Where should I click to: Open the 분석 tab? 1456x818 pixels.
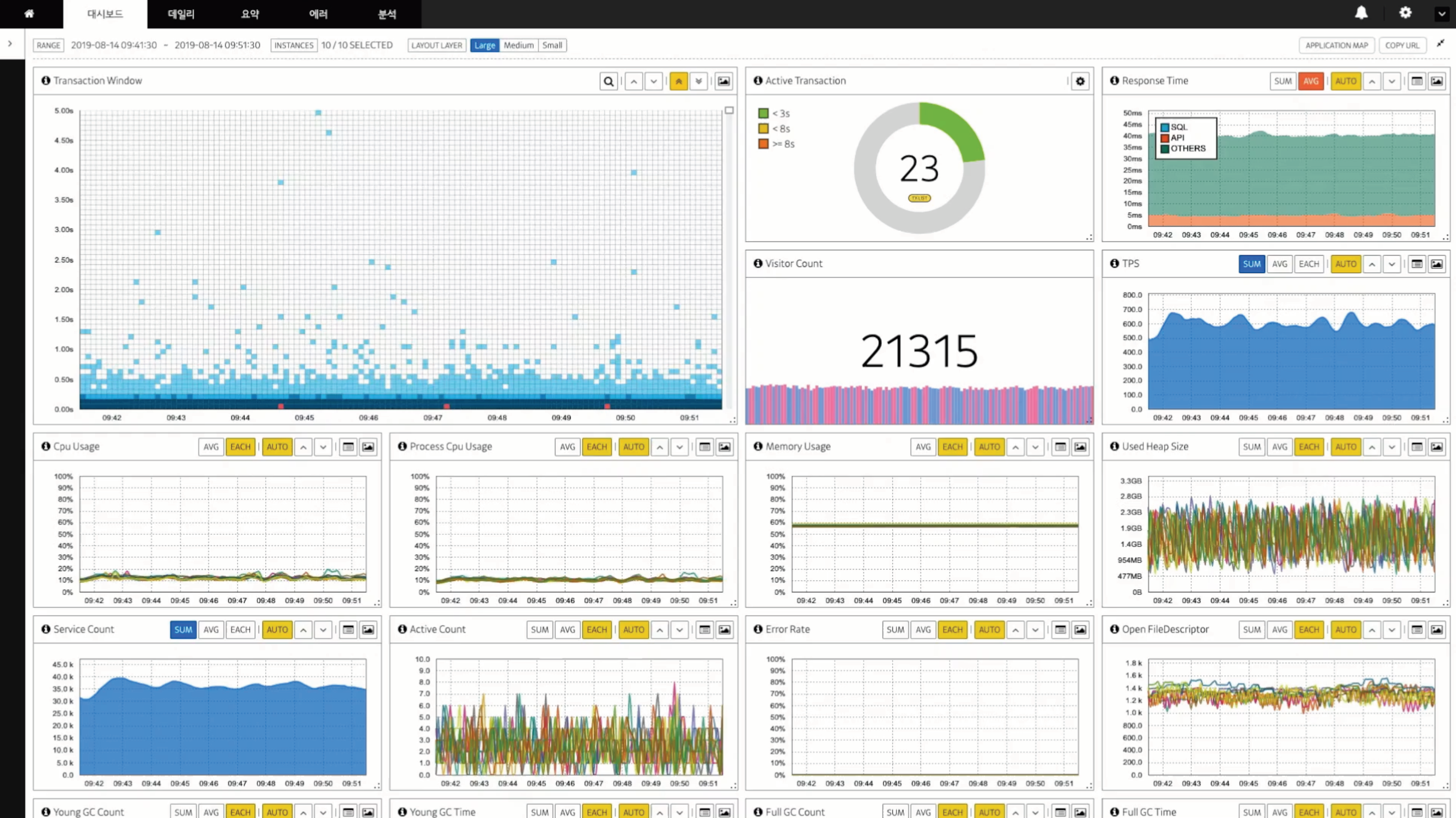tap(387, 14)
